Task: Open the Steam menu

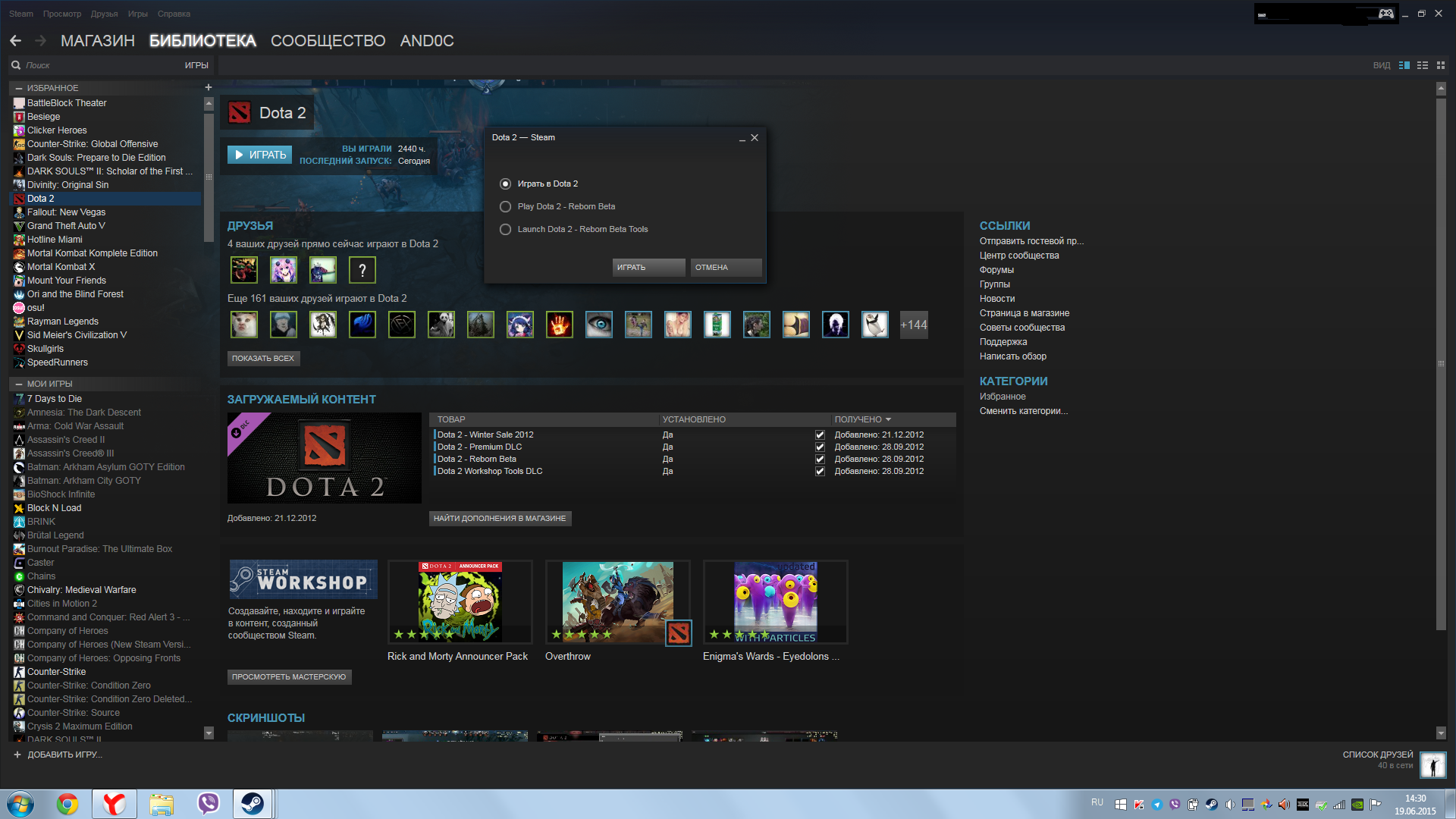Action: [21, 14]
